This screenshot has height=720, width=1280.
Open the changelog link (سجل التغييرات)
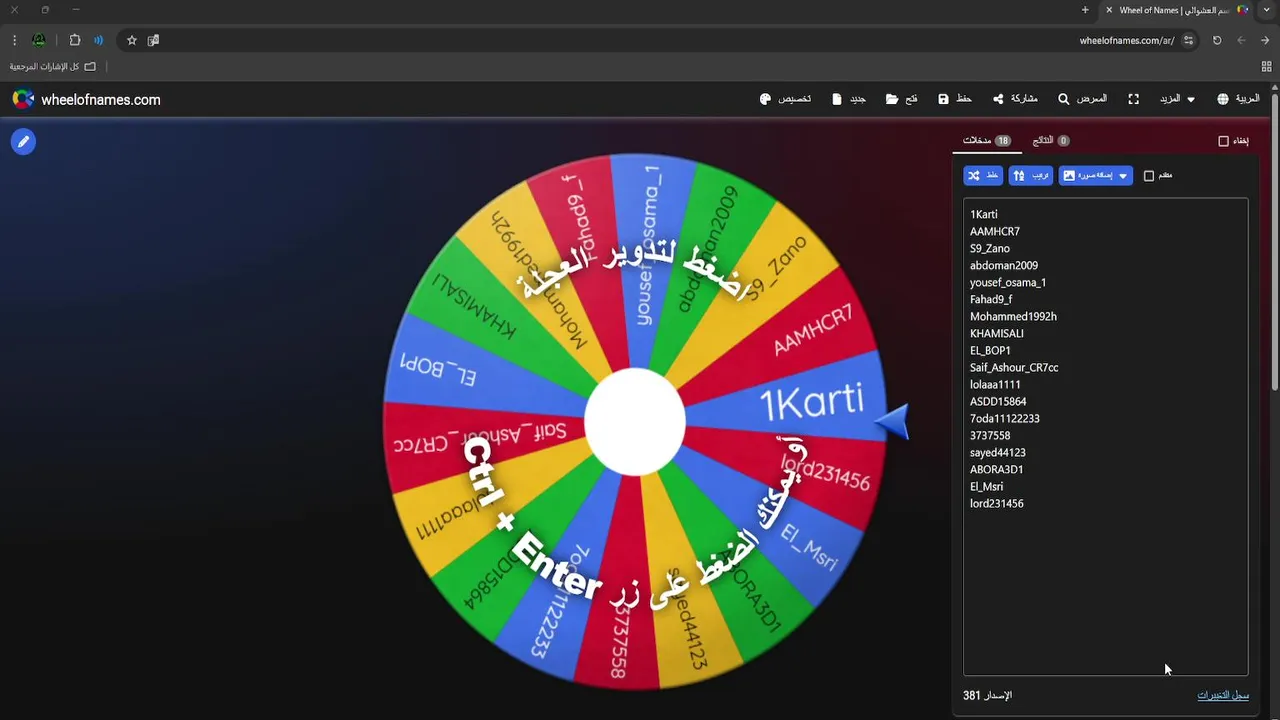[x=1223, y=695]
